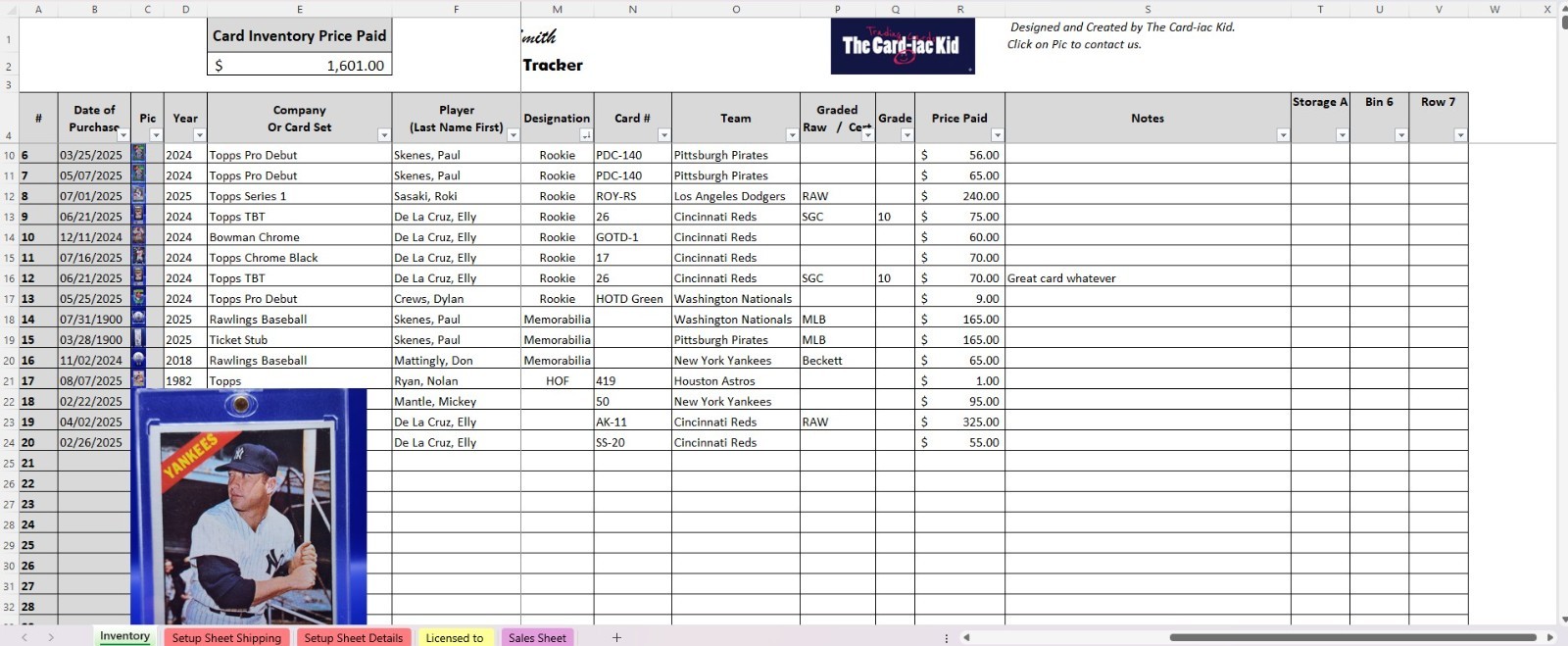
Task: Open the Price Paid filter dropdown
Action: (x=997, y=135)
